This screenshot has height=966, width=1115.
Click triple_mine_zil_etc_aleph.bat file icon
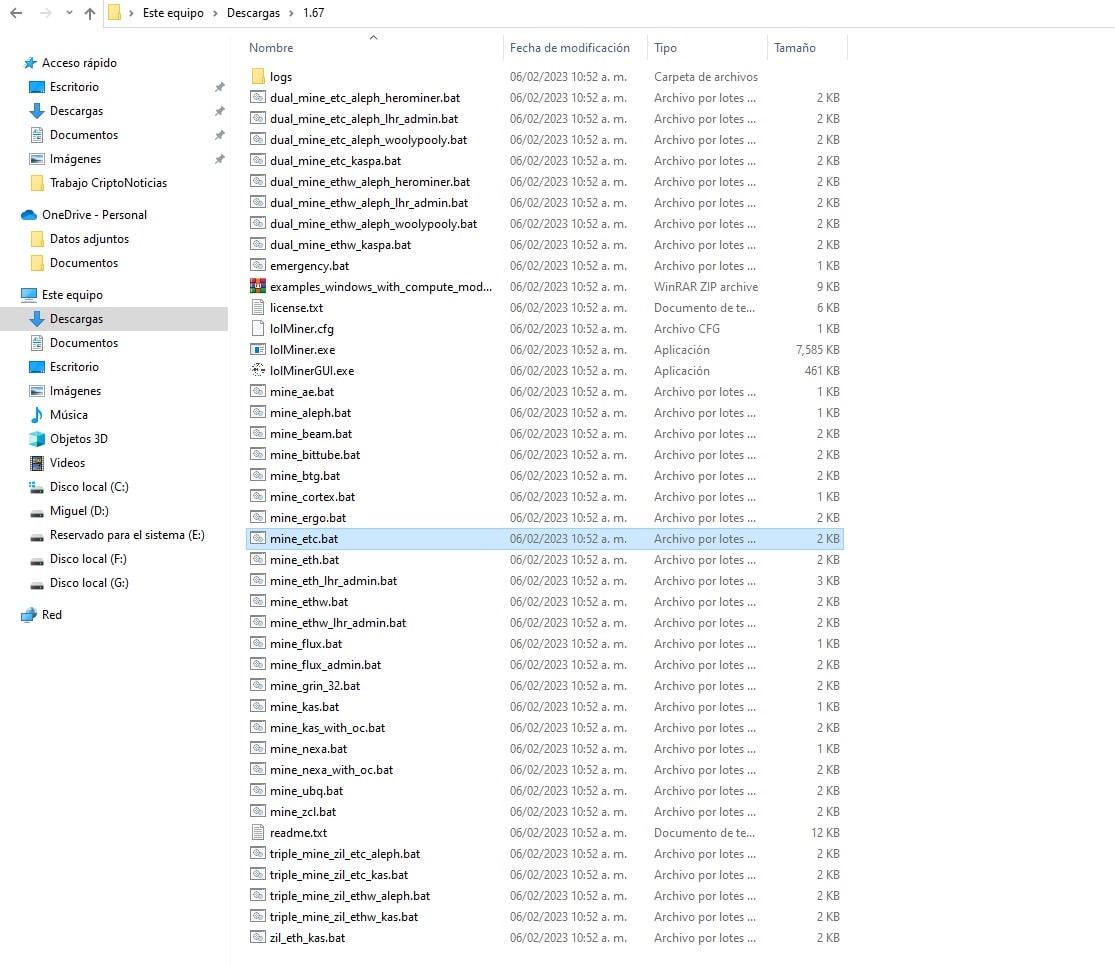pyautogui.click(x=258, y=854)
